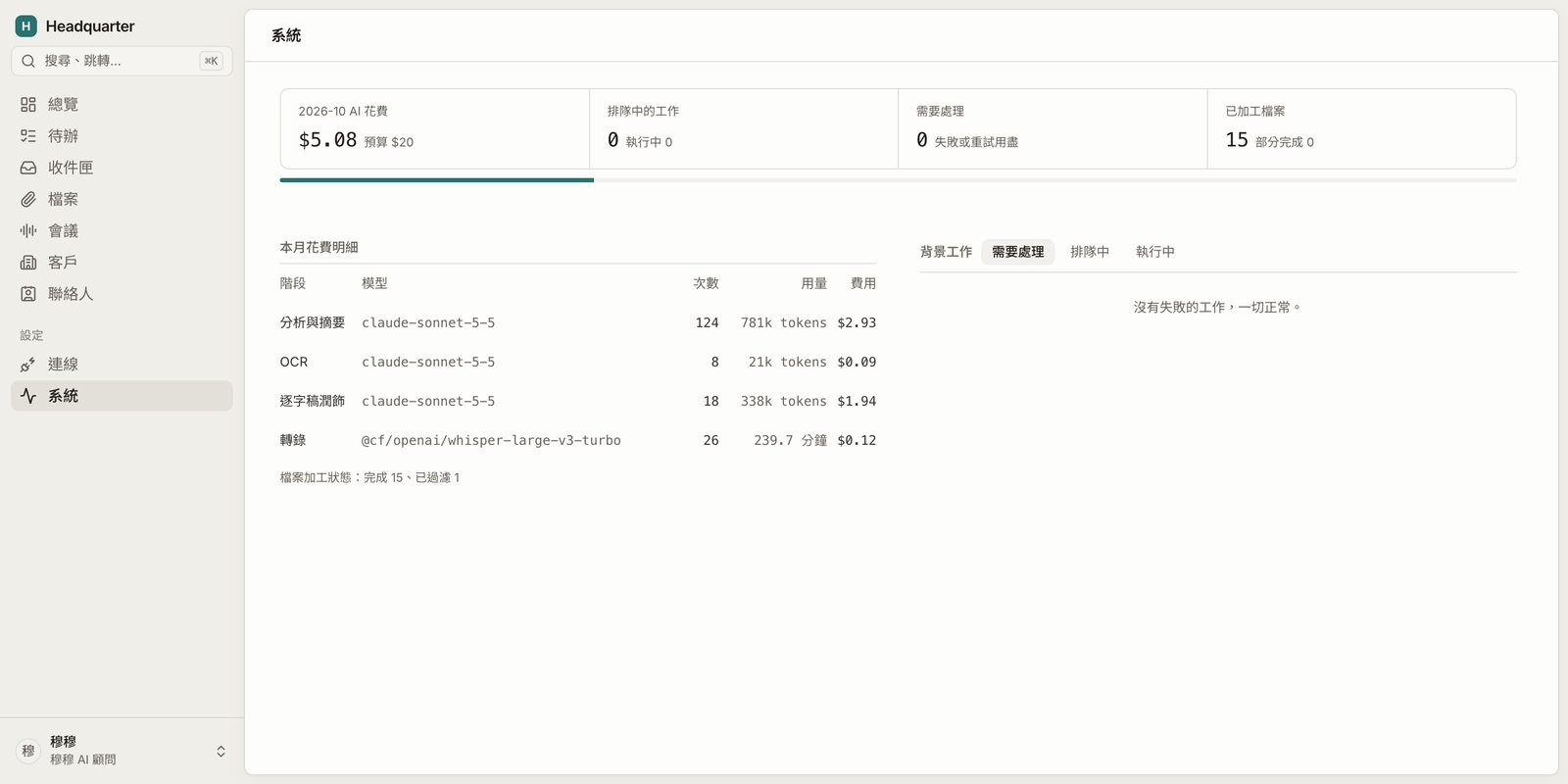Open 會議 audio waveform icon

pos(28,230)
